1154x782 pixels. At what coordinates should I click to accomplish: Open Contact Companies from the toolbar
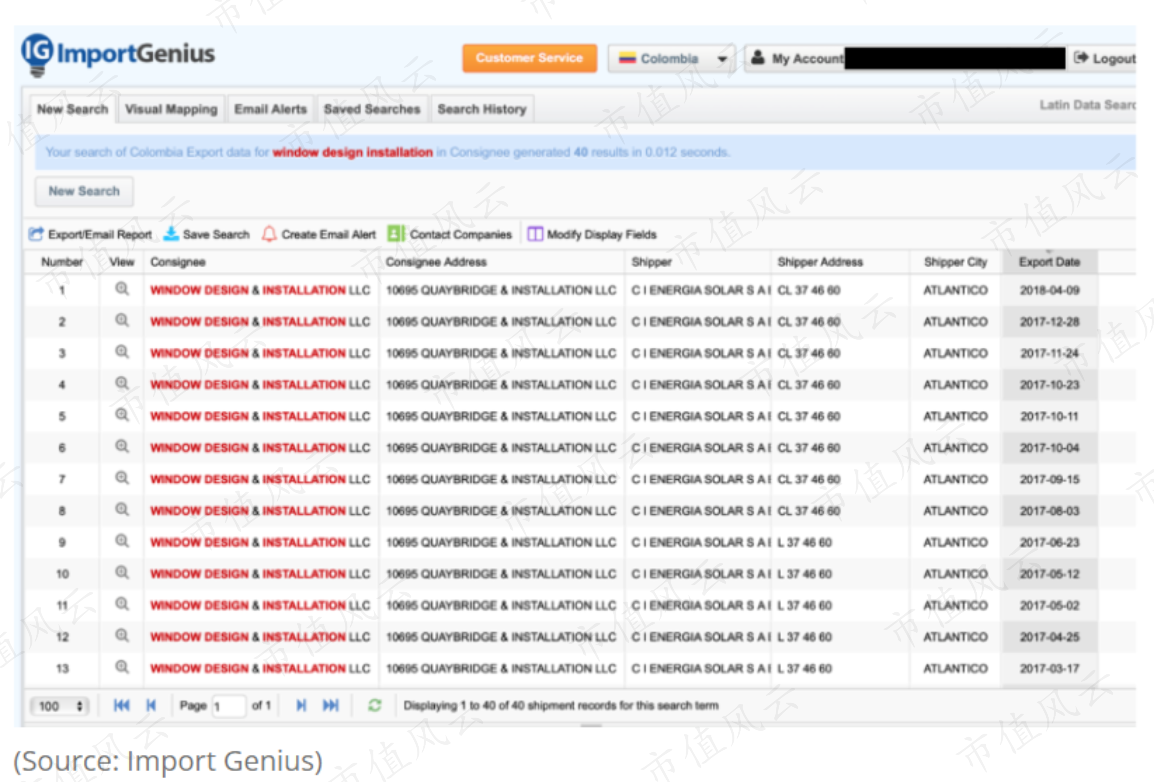[x=450, y=234]
